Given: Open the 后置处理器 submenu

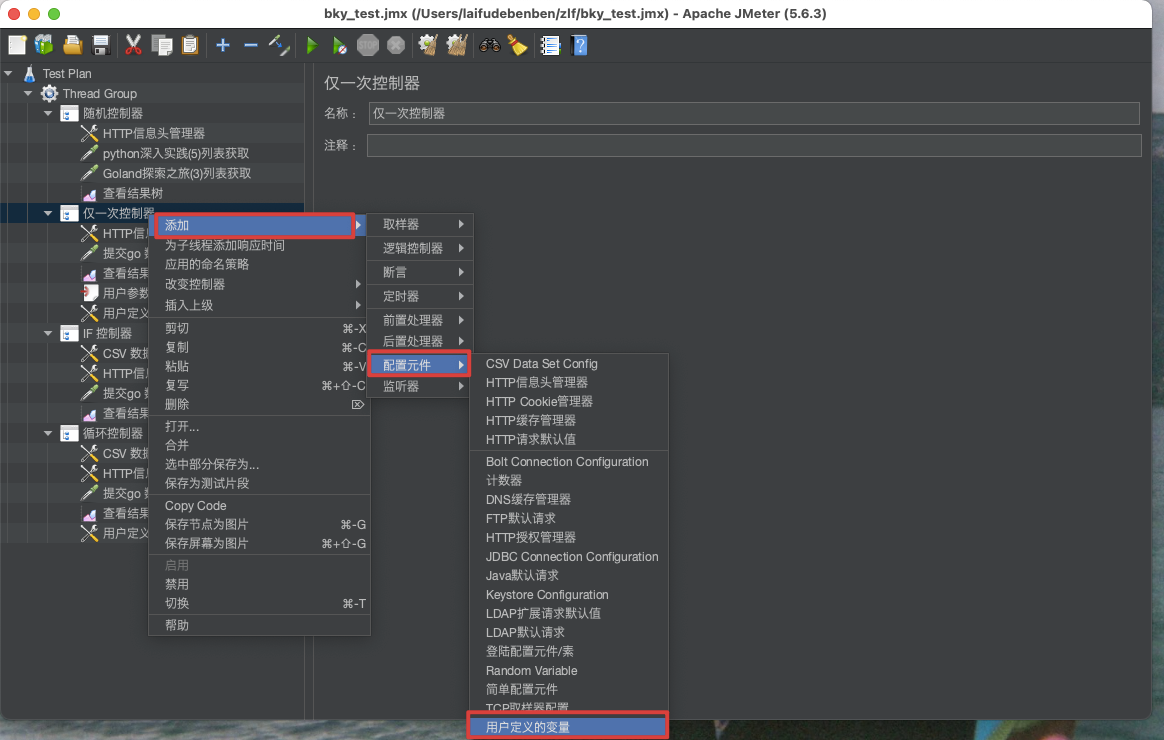Looking at the screenshot, I should (x=419, y=341).
